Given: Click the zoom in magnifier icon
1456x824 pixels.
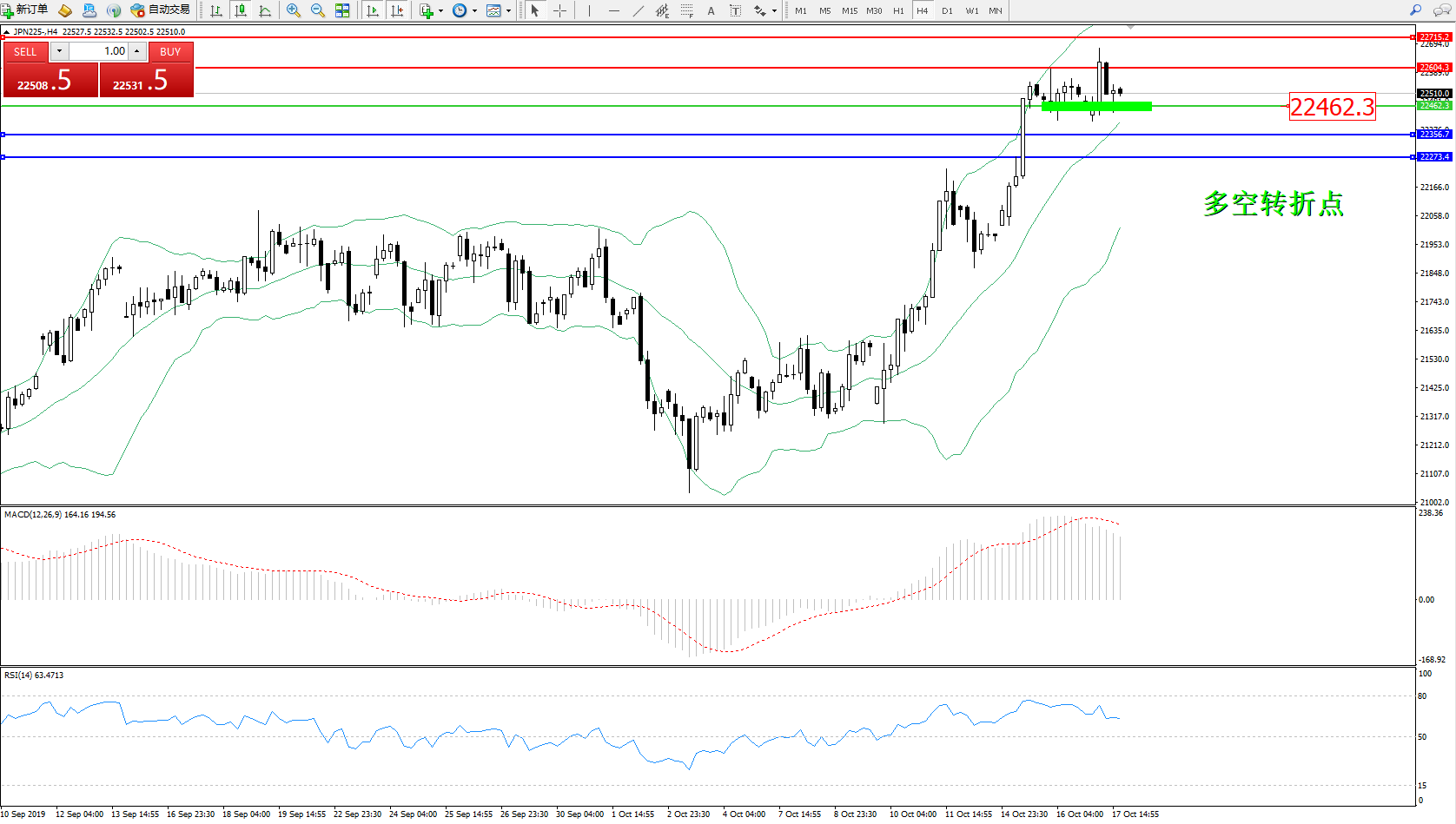Looking at the screenshot, I should [x=294, y=10].
